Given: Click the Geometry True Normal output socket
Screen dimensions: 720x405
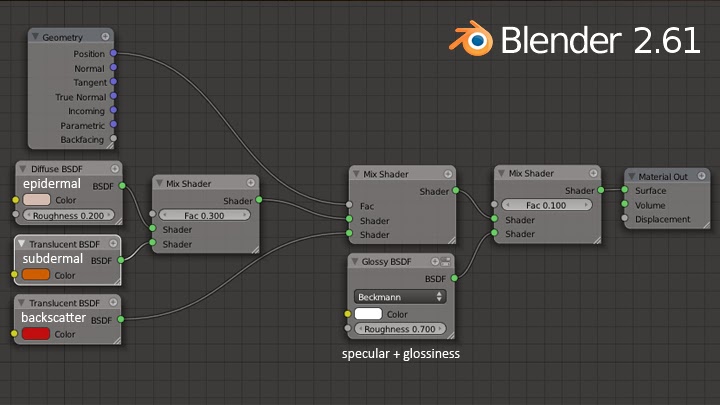Looking at the screenshot, I should tap(113, 96).
